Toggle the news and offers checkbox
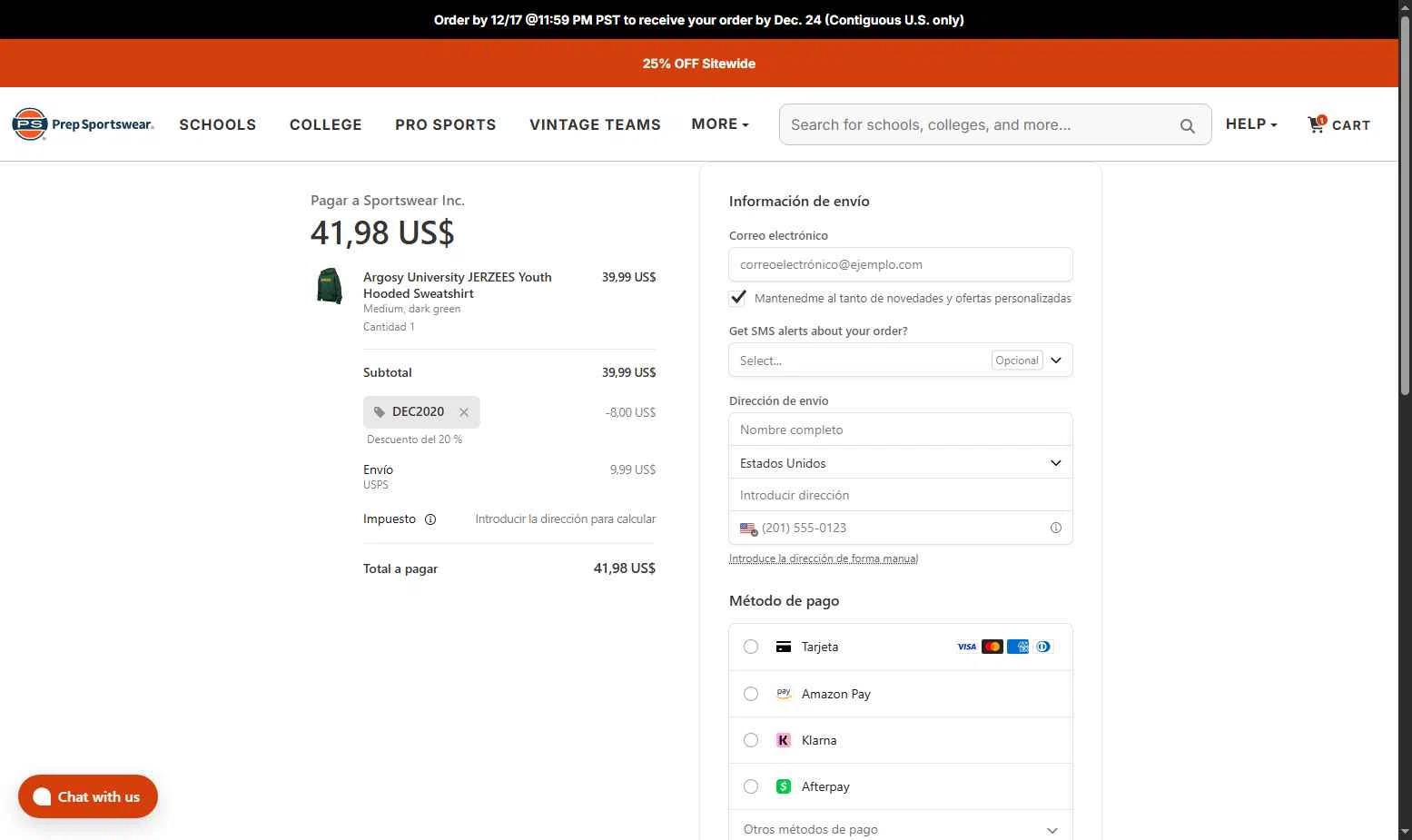This screenshot has width=1412, height=840. pyautogui.click(x=738, y=298)
